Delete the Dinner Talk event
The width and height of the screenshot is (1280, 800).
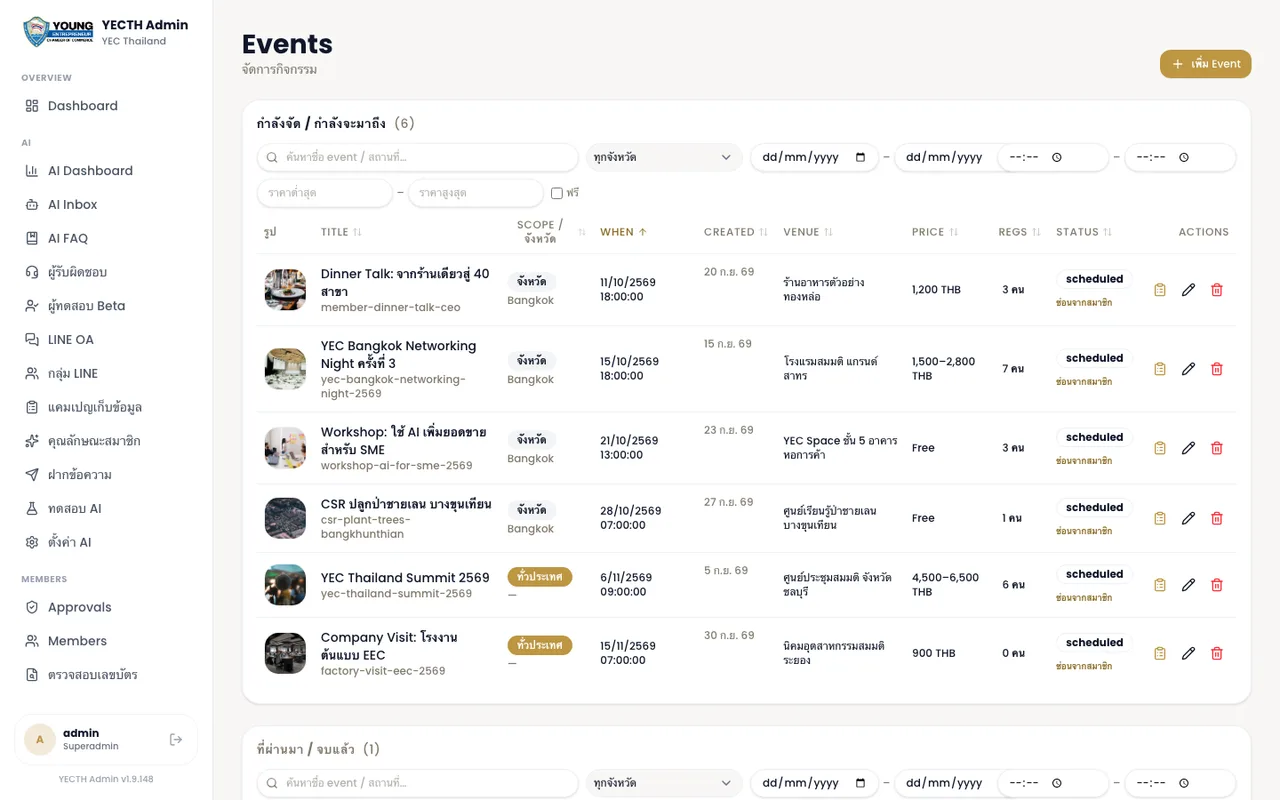[1217, 290]
